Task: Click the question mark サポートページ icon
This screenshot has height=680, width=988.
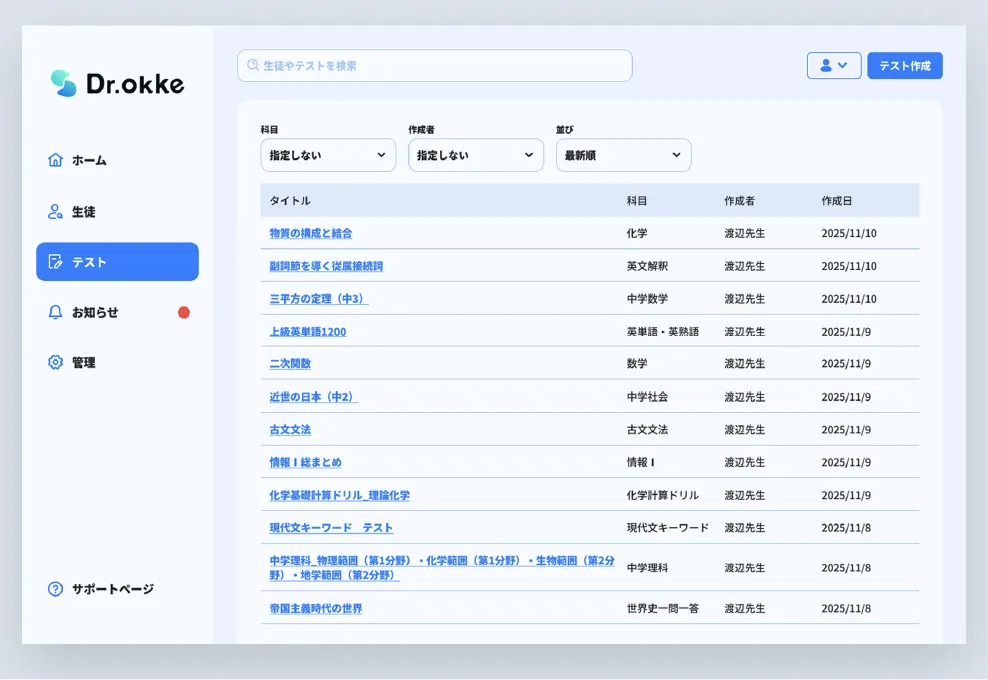Action: (x=54, y=589)
